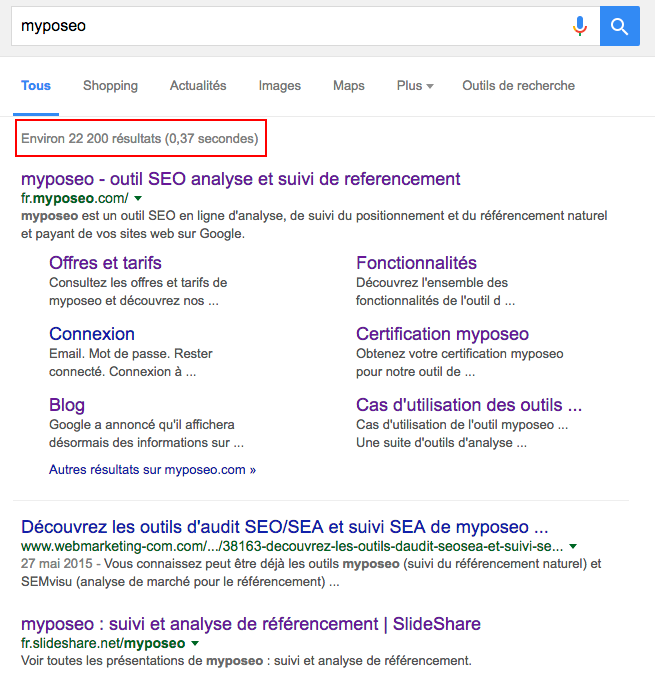Click snippet 'Obtenez votre certification myposeo'
The width and height of the screenshot is (655, 681).
(460, 354)
